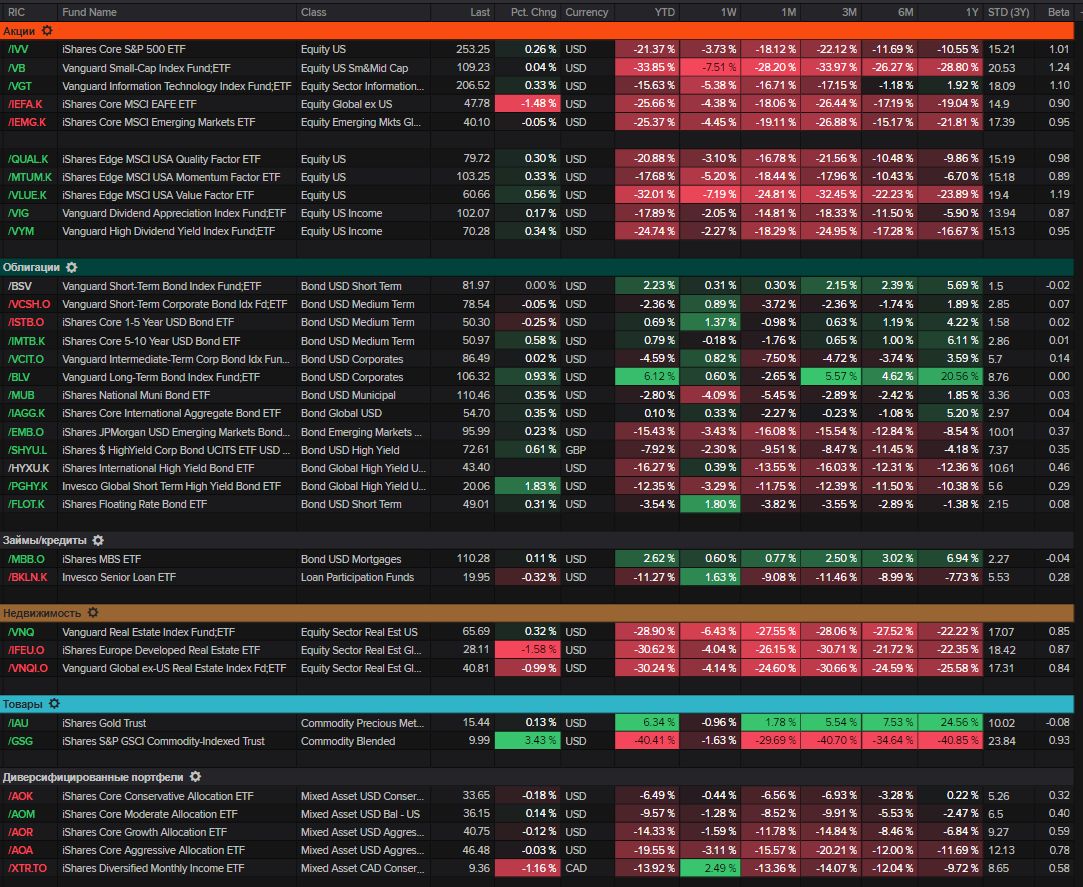The image size is (1083, 887).
Task: Open gear settings for Акции section
Action: click(47, 30)
